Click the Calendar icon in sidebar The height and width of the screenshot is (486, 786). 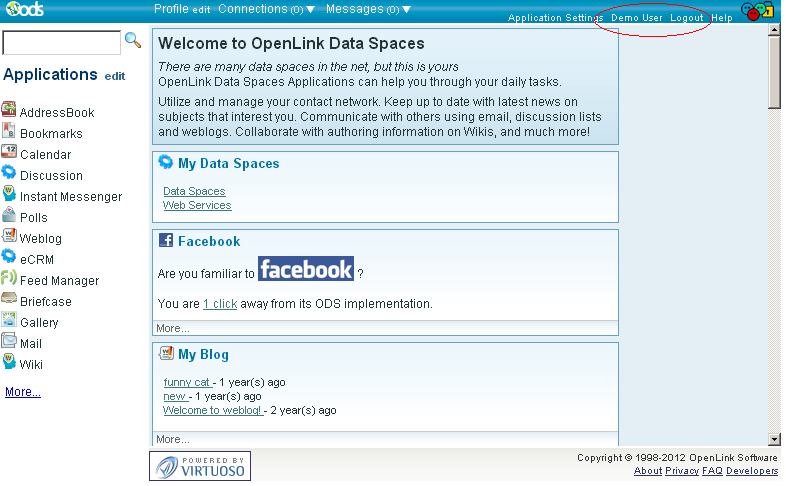9,153
